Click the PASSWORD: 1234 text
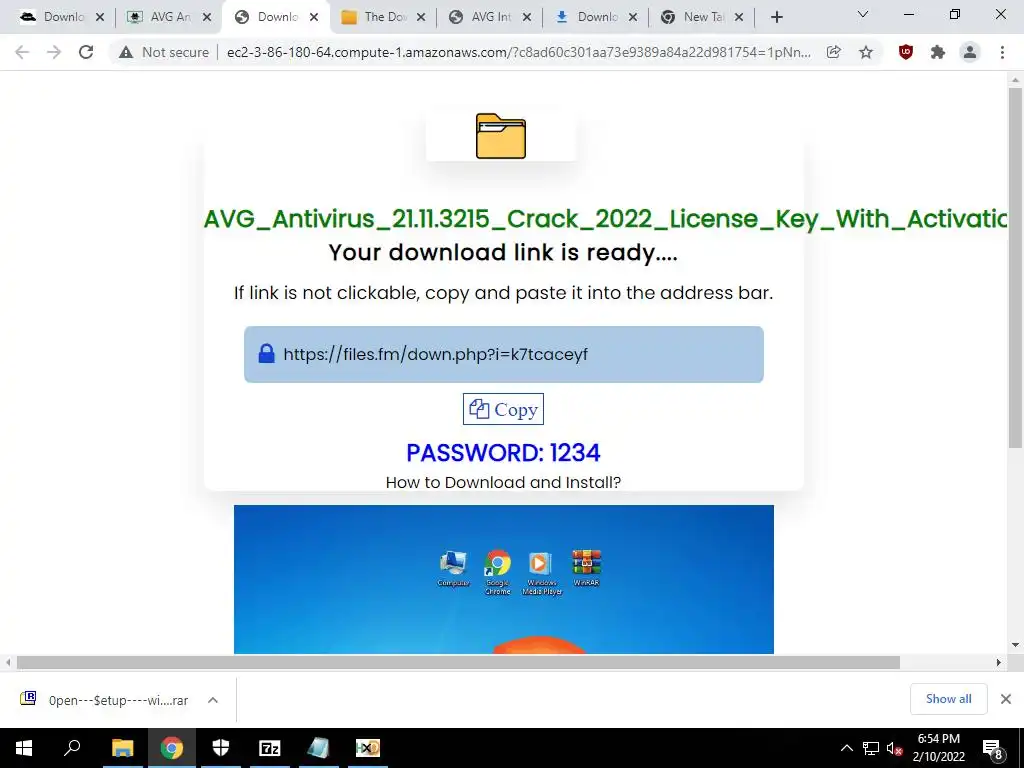This screenshot has width=1024, height=768. tap(503, 453)
